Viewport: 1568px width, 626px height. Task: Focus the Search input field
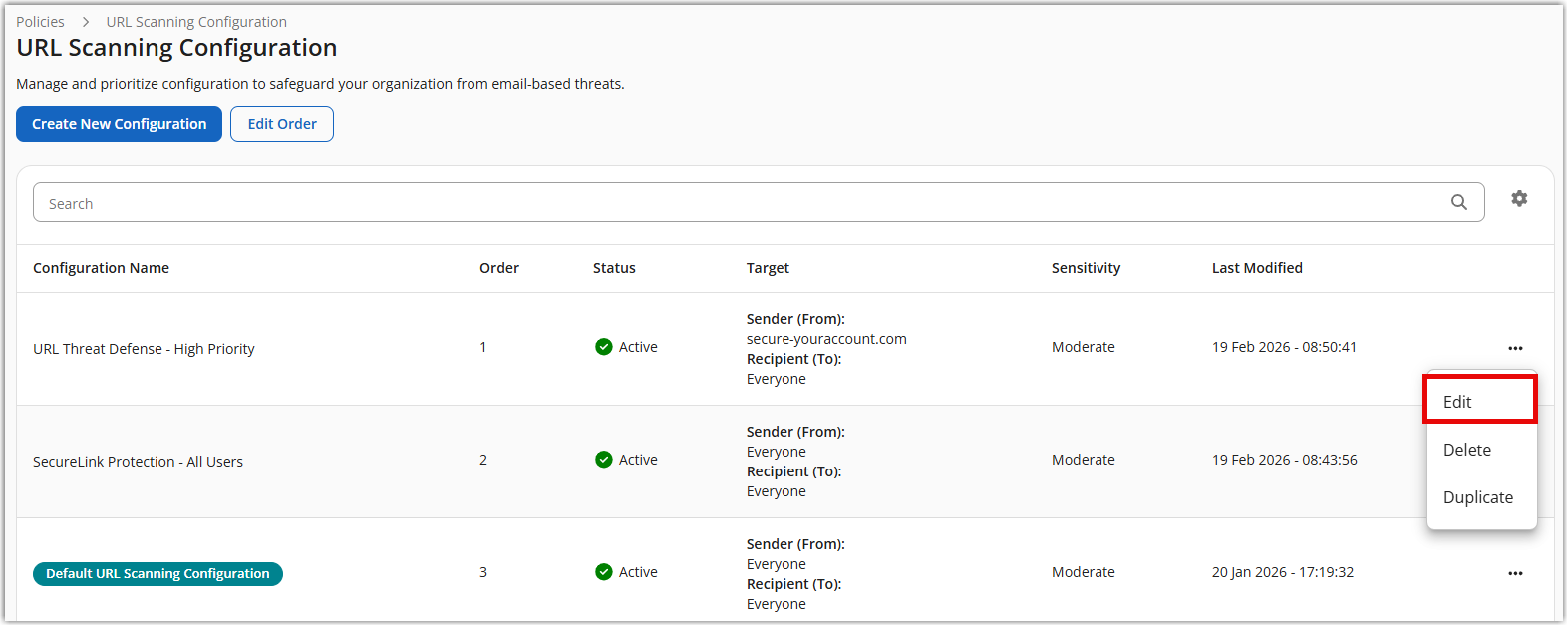[x=738, y=203]
